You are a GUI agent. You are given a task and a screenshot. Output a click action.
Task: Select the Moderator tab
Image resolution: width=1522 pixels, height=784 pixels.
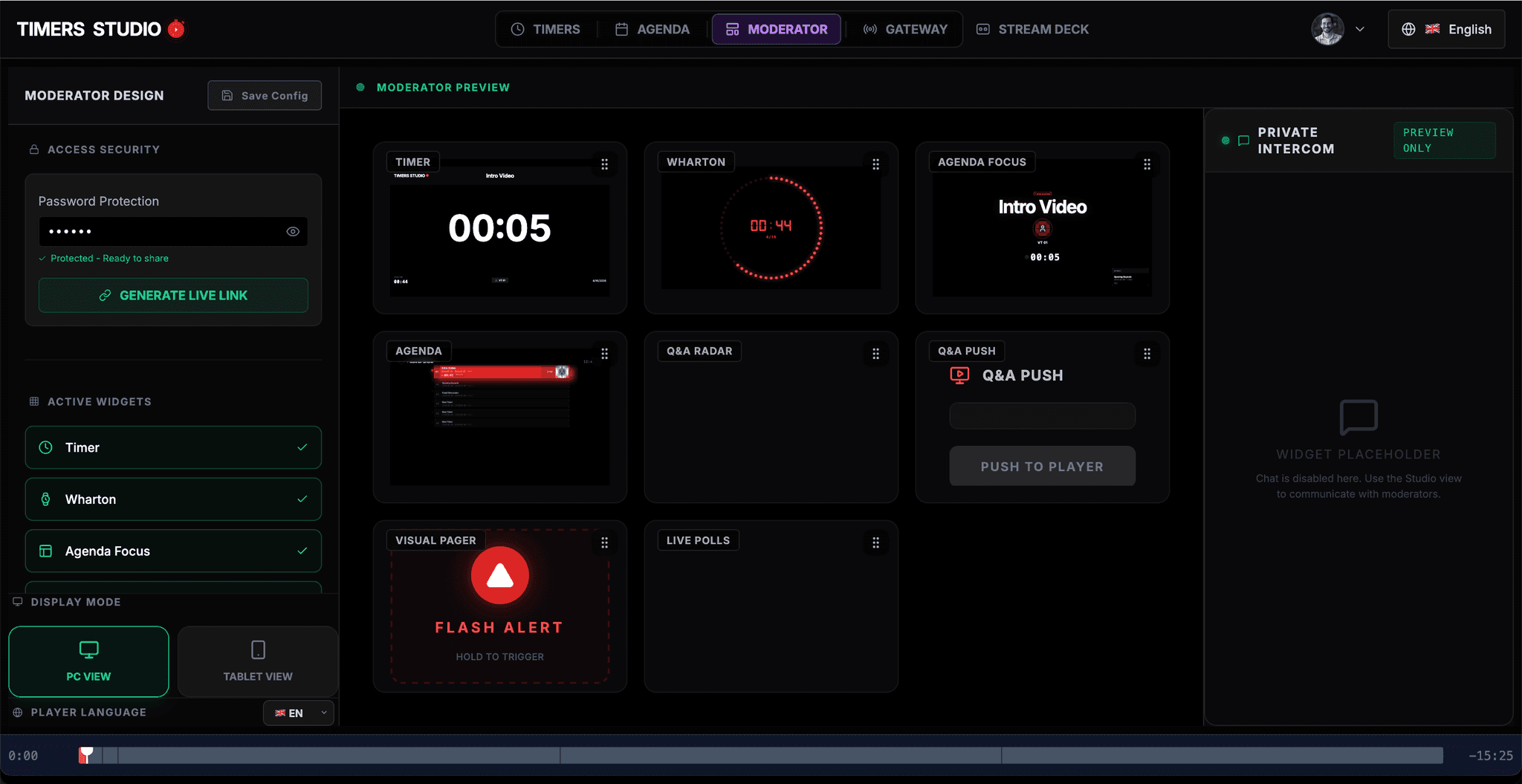pyautogui.click(x=777, y=29)
